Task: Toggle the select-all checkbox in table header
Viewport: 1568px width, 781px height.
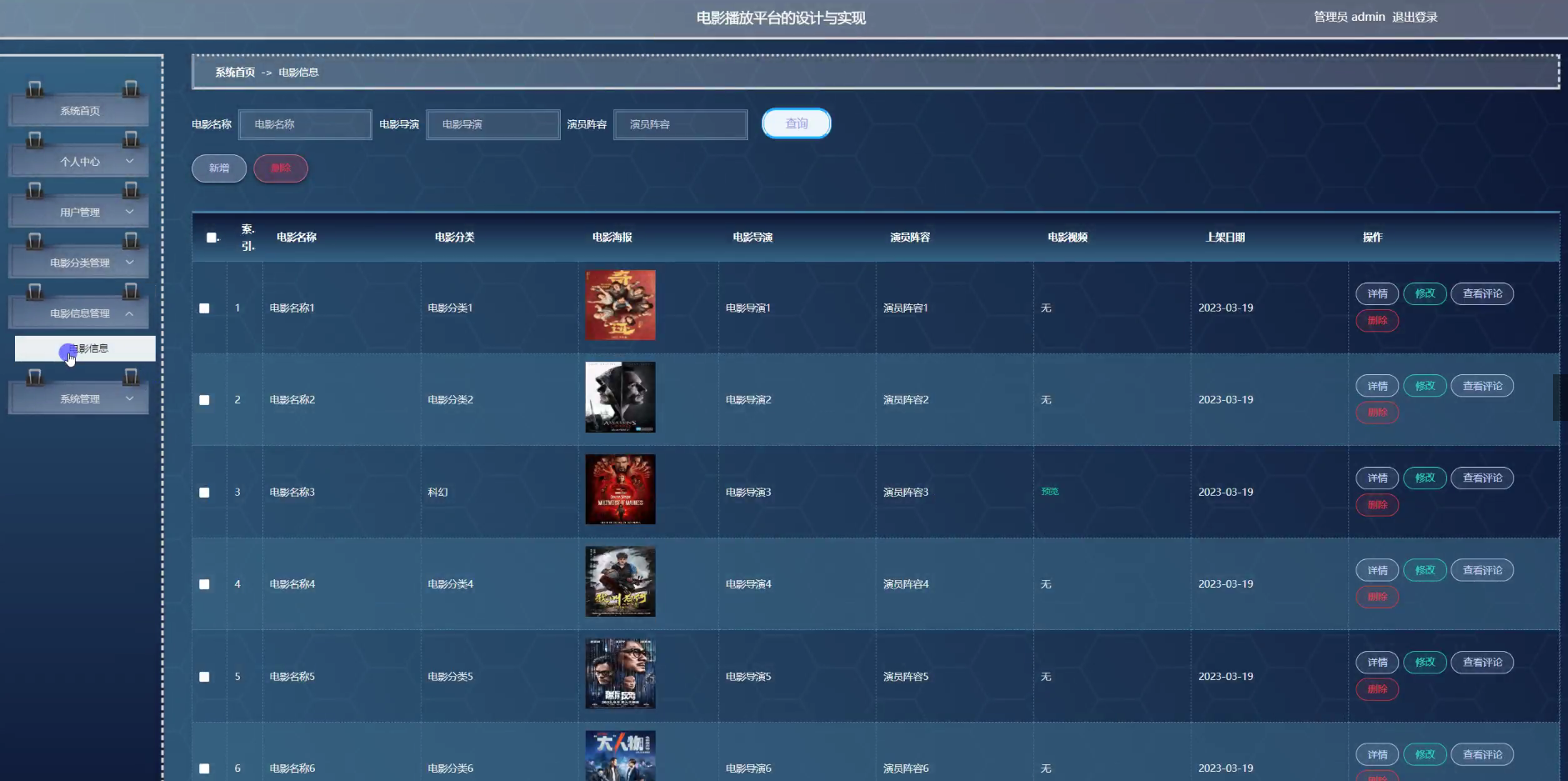Action: (212, 238)
